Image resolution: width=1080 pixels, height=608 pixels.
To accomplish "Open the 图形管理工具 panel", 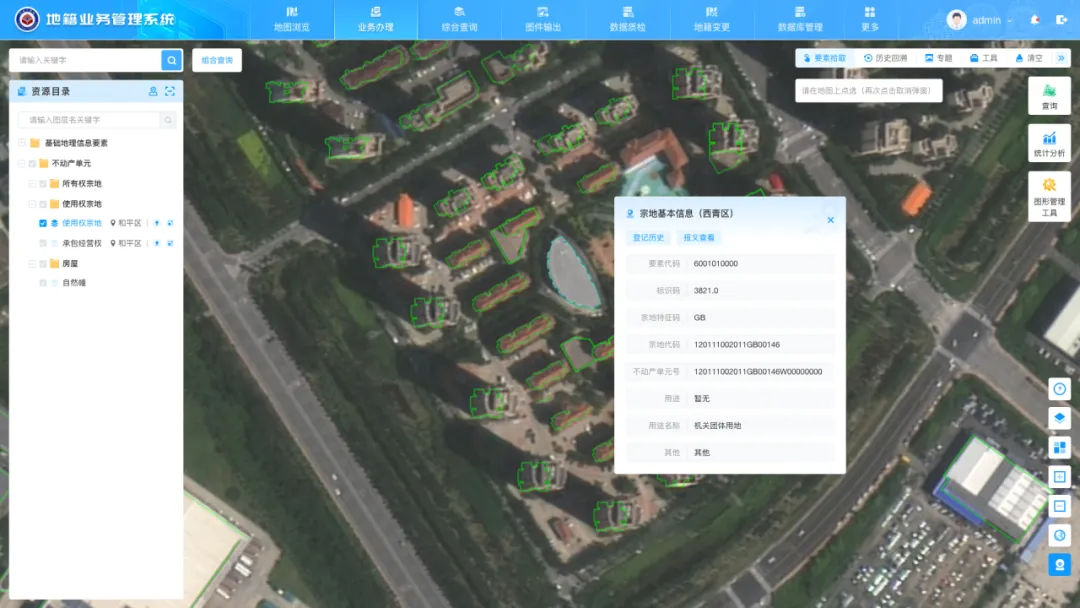I will (x=1049, y=197).
